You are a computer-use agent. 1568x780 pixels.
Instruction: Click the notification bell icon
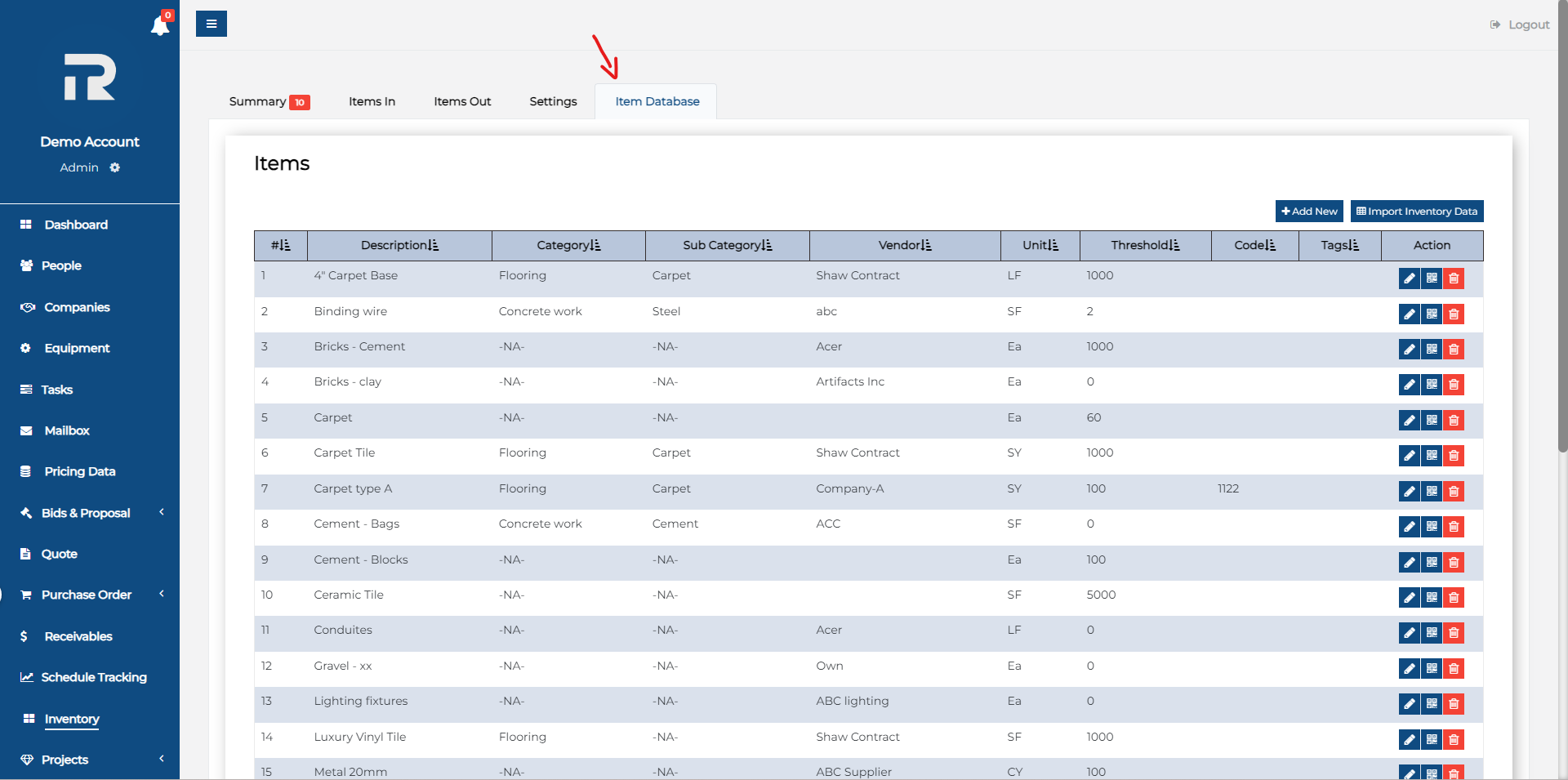[x=160, y=26]
